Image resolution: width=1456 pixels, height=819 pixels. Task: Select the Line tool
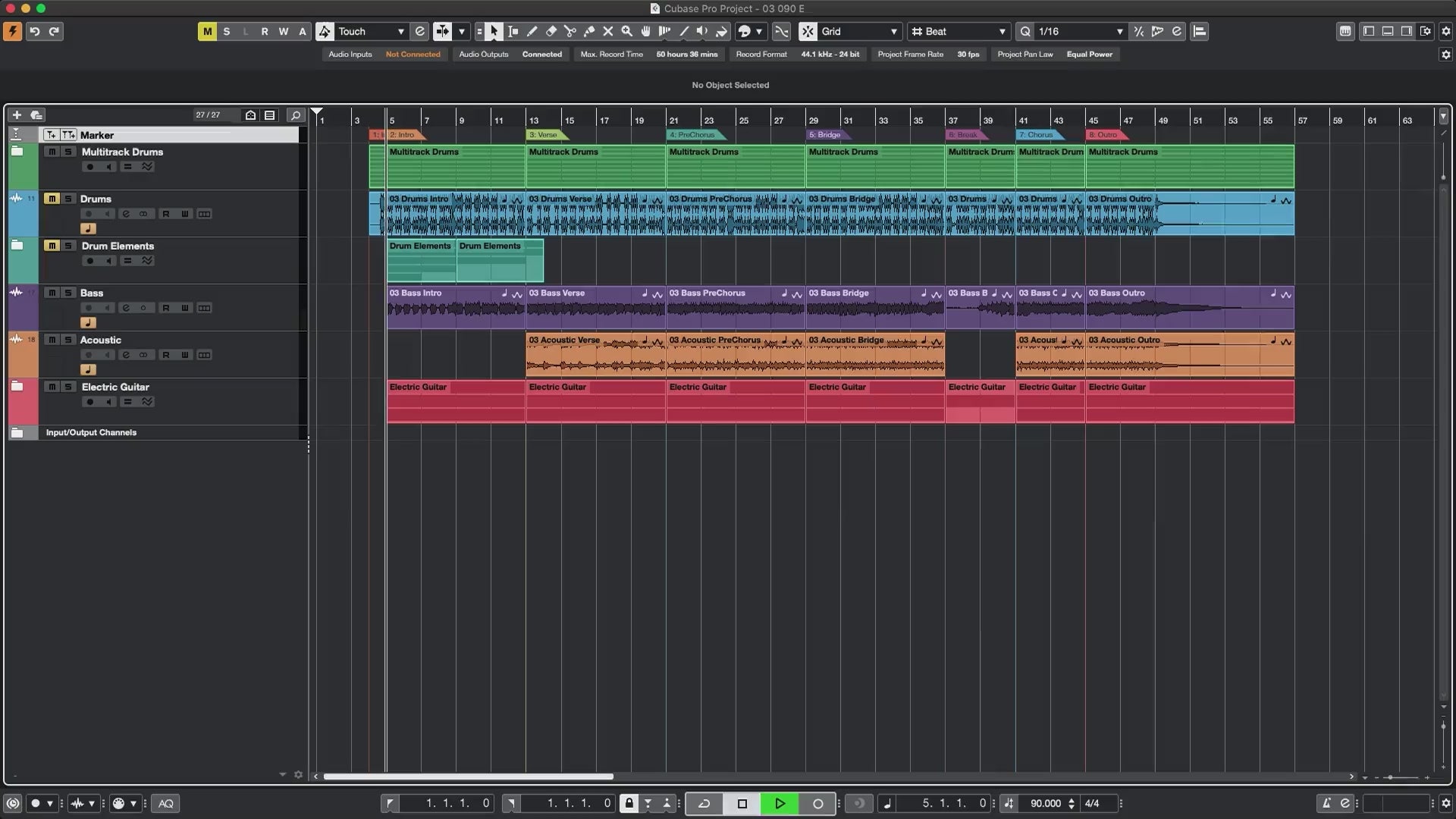tap(684, 31)
